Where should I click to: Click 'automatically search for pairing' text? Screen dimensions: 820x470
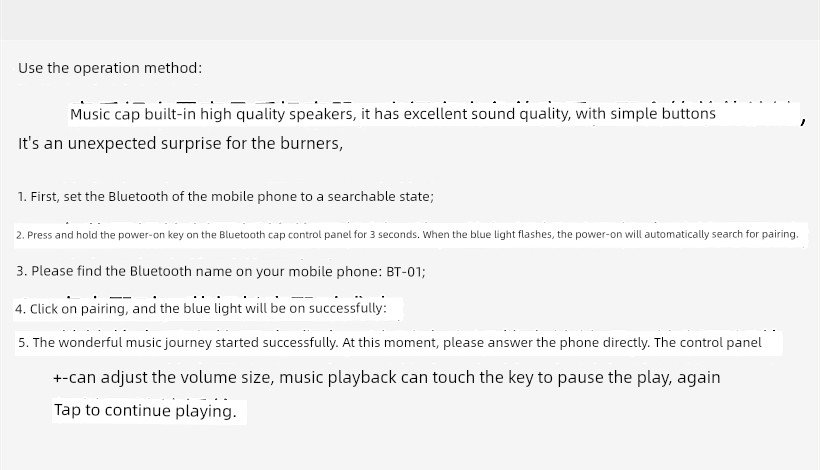pos(721,234)
